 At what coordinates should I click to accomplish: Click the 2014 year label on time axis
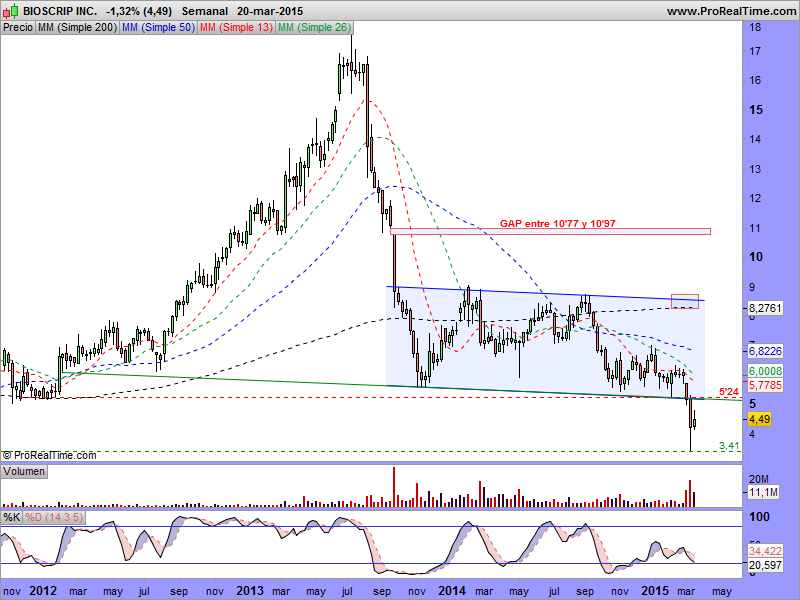click(x=452, y=591)
